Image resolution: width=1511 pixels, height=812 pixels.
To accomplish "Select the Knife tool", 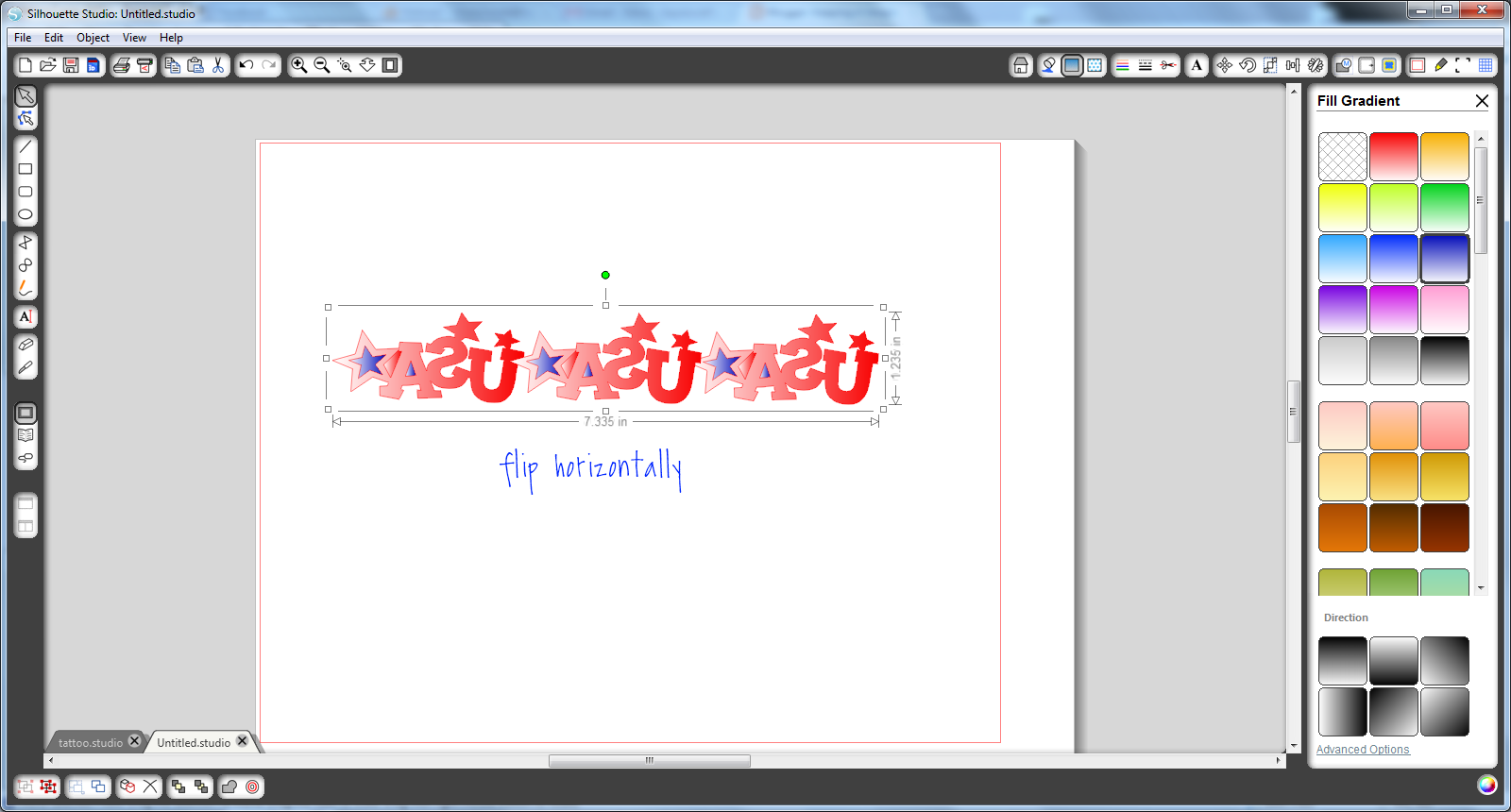I will click(25, 367).
